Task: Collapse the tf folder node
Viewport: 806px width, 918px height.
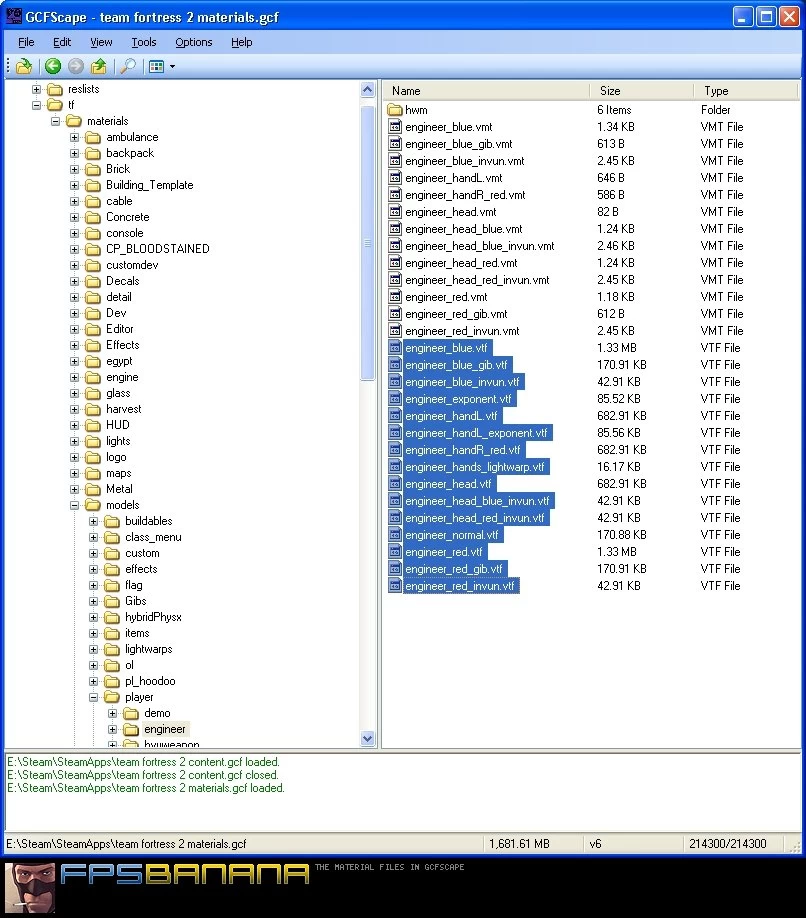Action: (36, 105)
